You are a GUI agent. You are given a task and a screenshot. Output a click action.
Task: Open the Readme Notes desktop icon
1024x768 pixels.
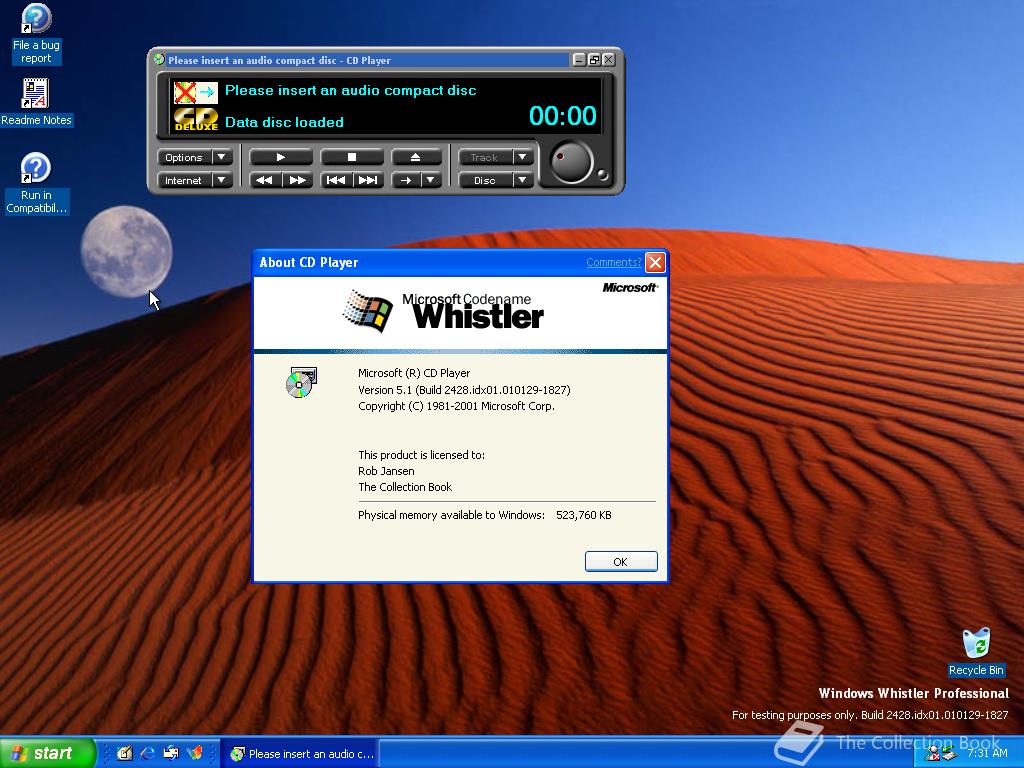[36, 103]
